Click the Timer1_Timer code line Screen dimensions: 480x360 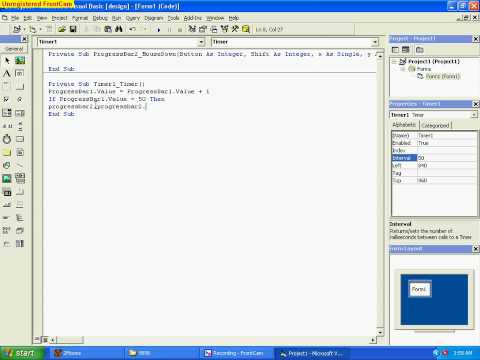[96, 84]
